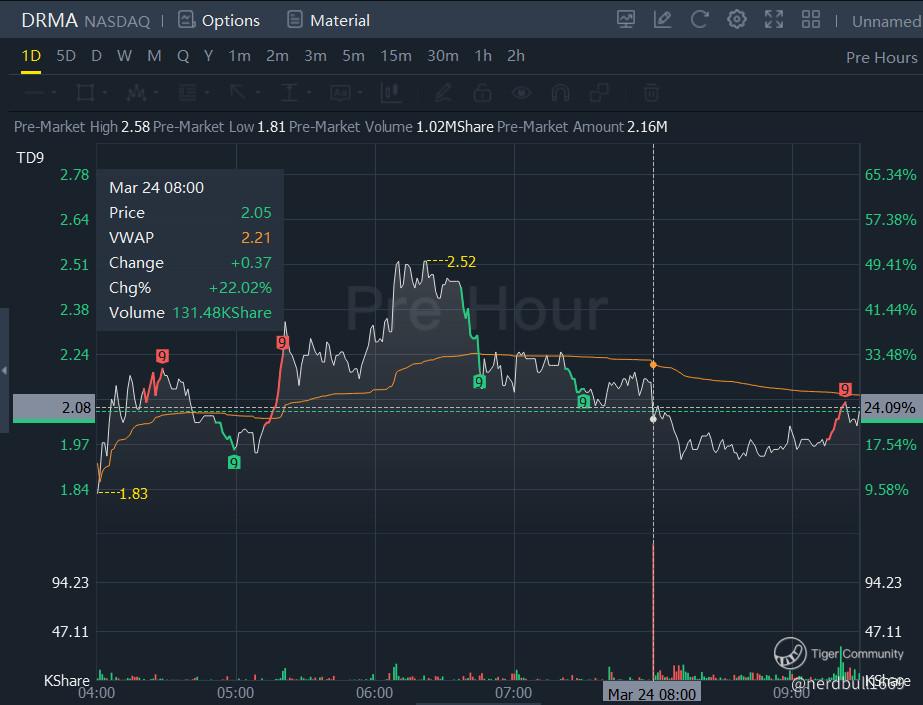Switch to the 2m timeframe tab
Viewport: 923px width, 705px height.
[x=277, y=56]
